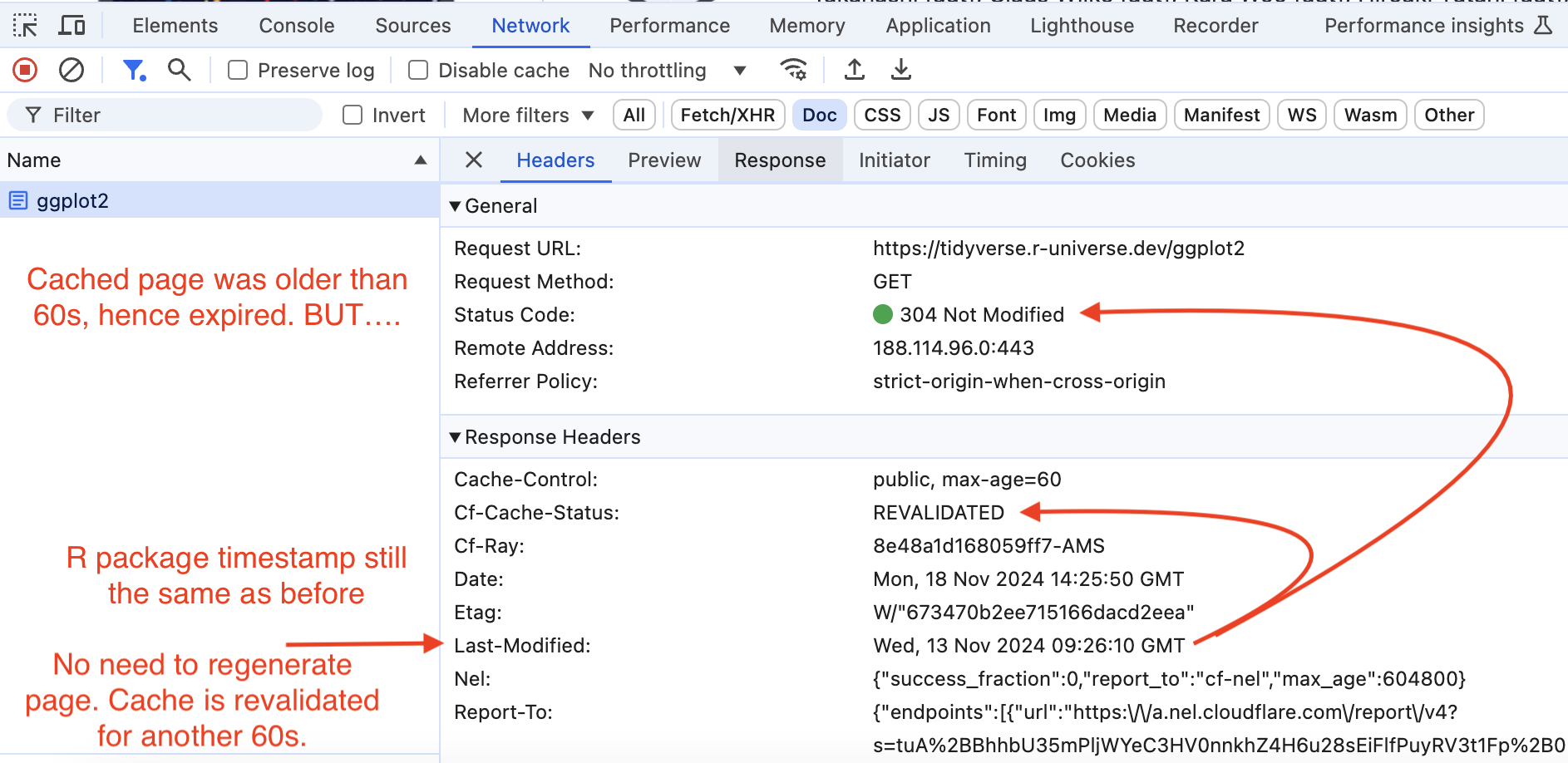Export HAR file with download icon
This screenshot has width=1568, height=763.
900,71
